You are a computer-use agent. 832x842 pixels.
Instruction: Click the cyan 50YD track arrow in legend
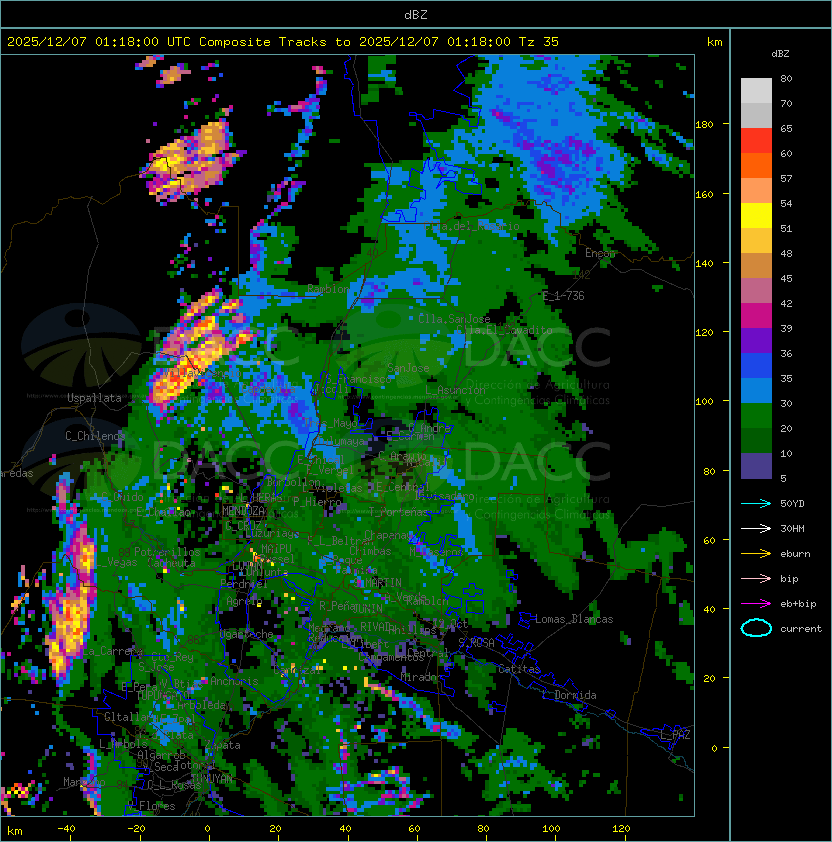[756, 503]
